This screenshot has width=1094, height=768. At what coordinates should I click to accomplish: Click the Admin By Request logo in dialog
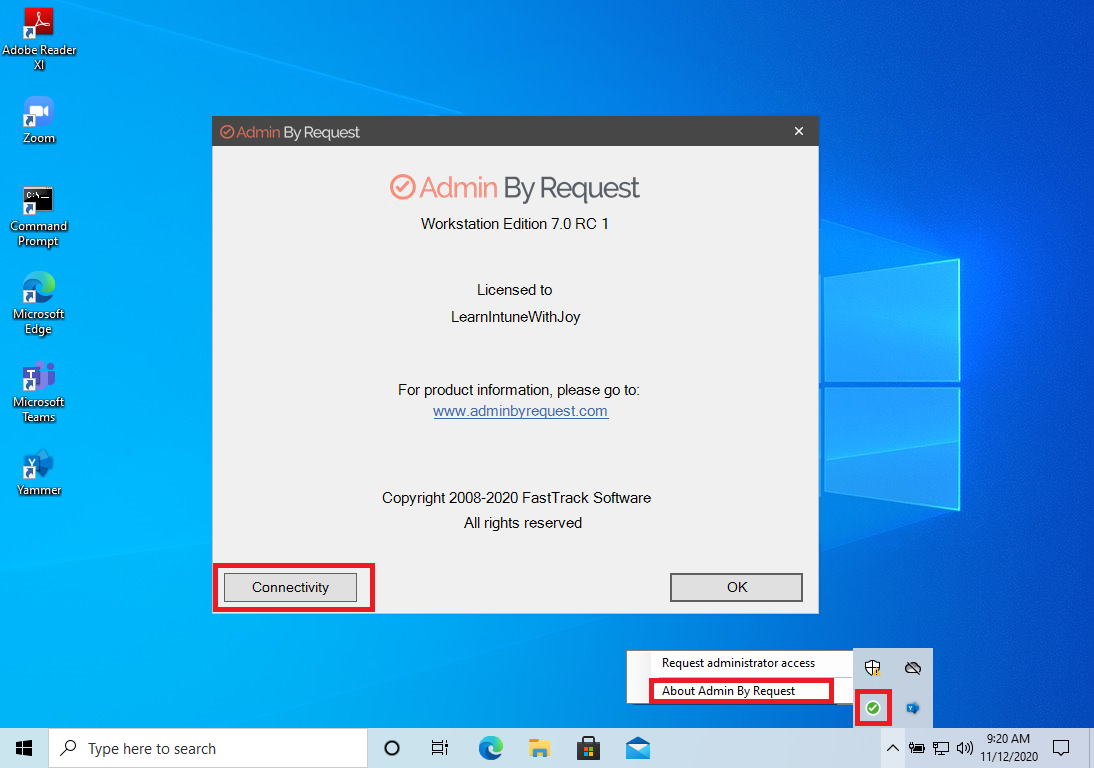point(514,188)
